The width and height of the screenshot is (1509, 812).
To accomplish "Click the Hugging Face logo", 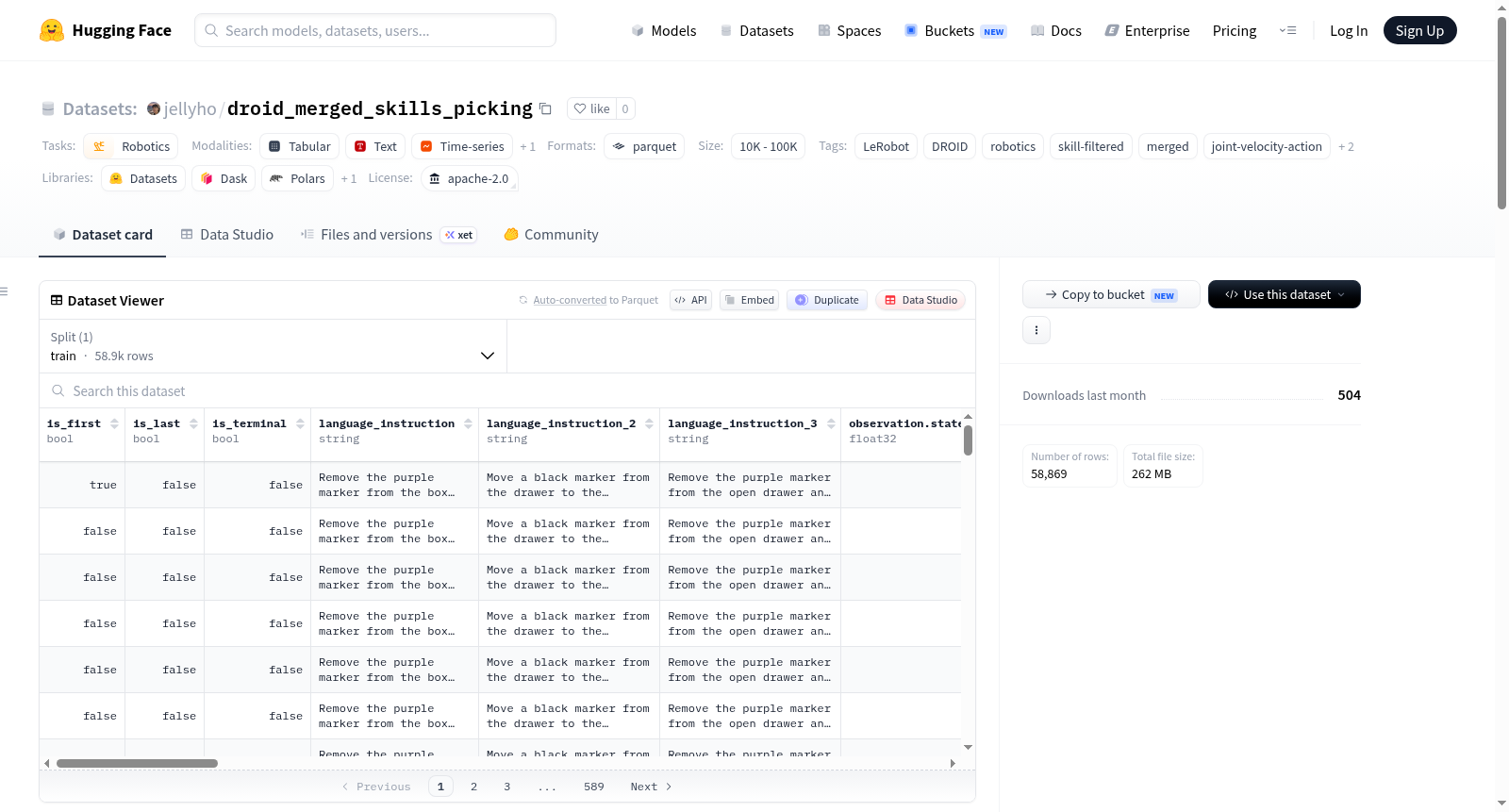I will [x=106, y=30].
